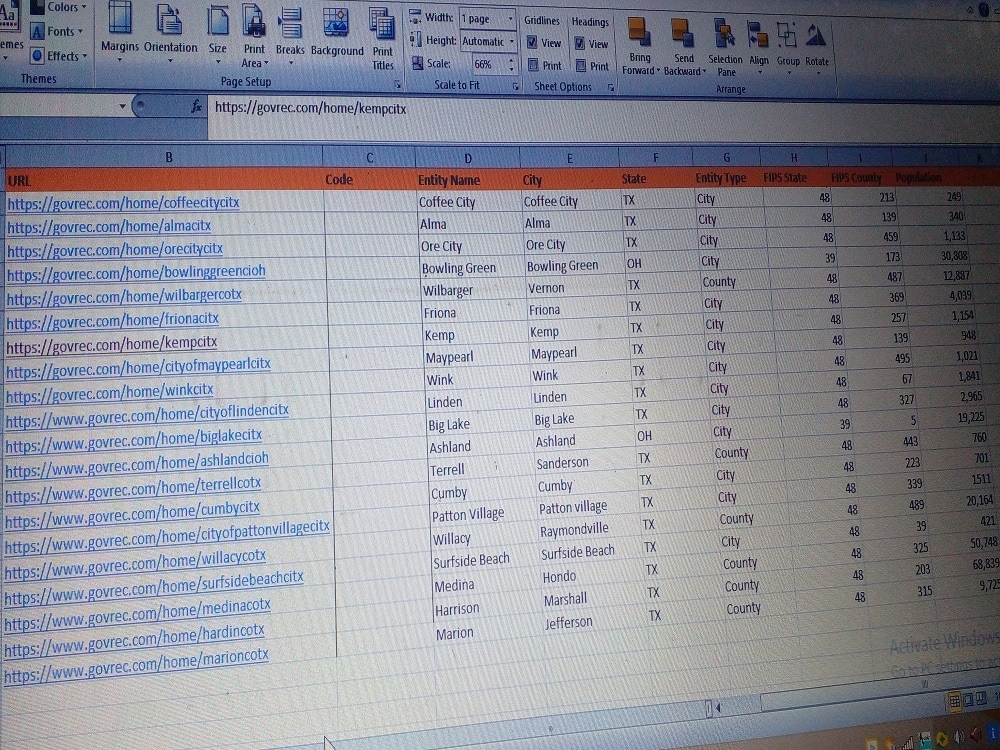
Task: Toggle Gridlines View checkbox
Action: [x=531, y=43]
